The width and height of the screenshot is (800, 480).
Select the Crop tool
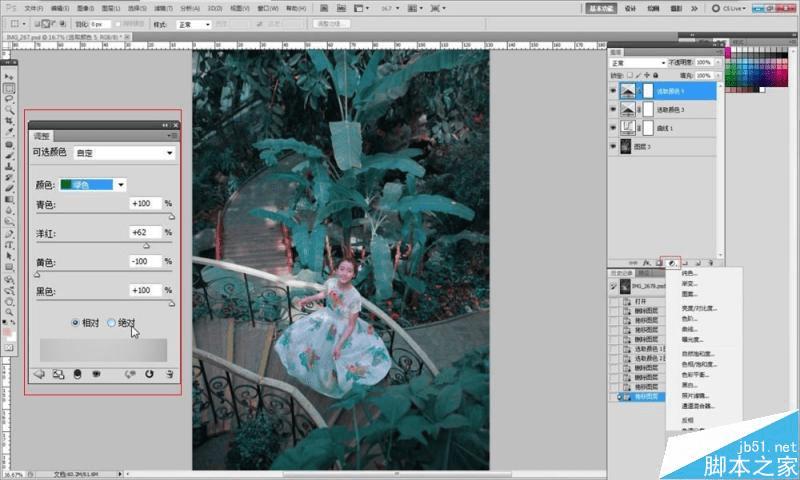pos(10,121)
